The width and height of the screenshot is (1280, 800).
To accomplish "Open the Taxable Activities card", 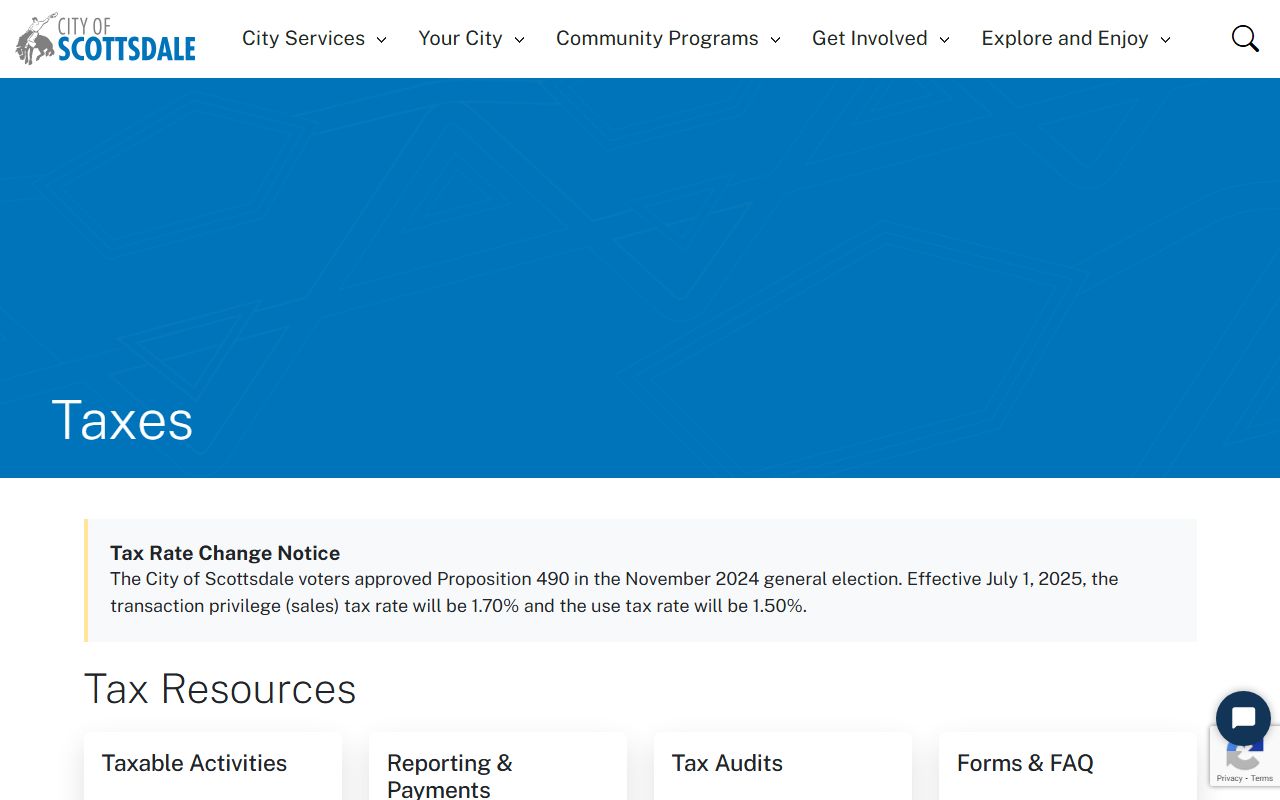I will (213, 766).
